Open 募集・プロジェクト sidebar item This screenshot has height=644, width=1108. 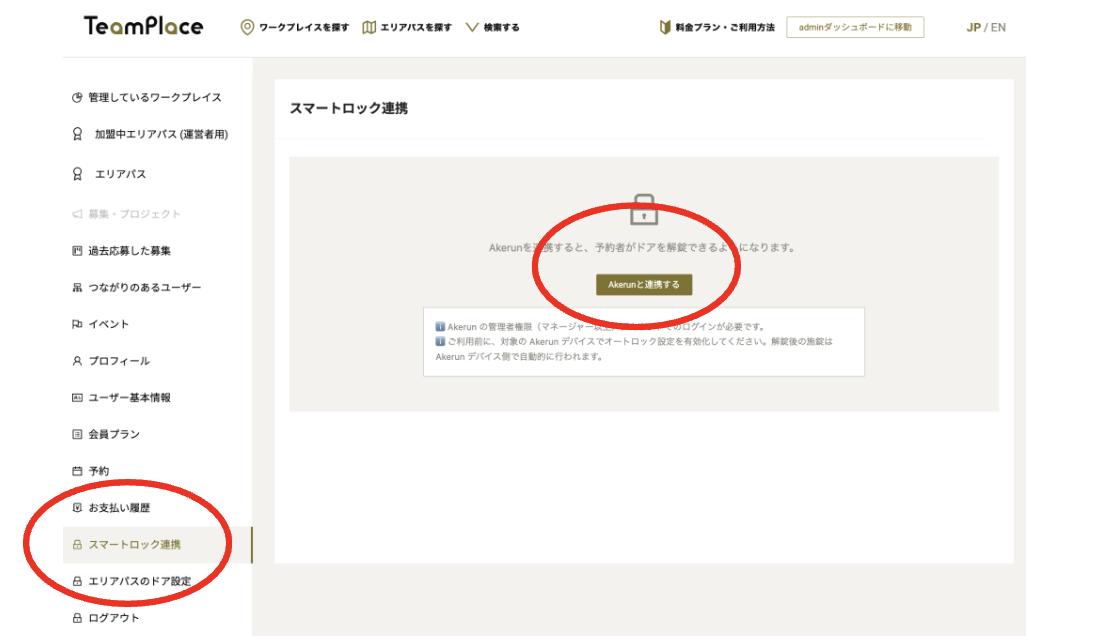coord(134,213)
